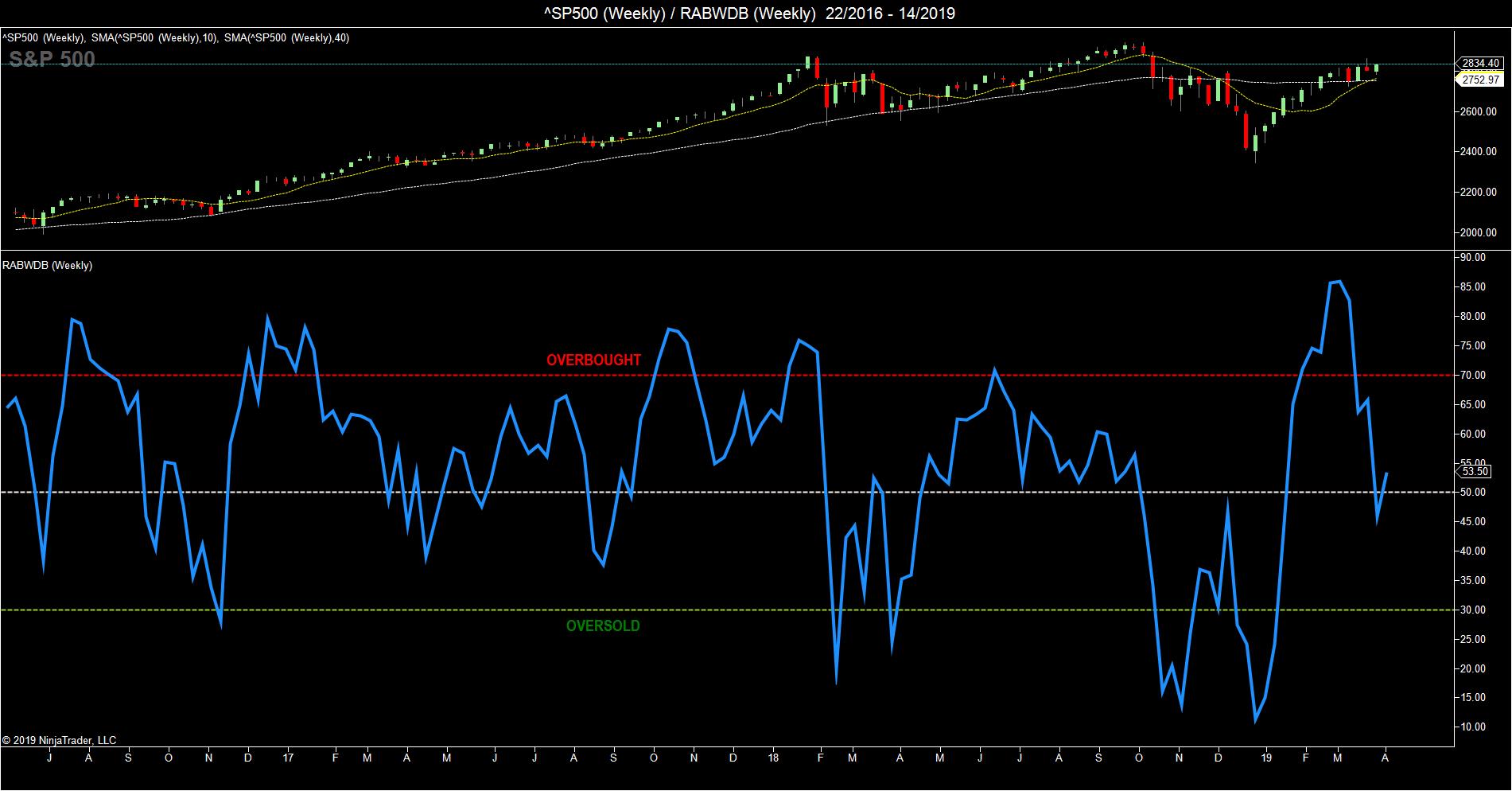Click the 17 year marker on time axis

click(288, 758)
